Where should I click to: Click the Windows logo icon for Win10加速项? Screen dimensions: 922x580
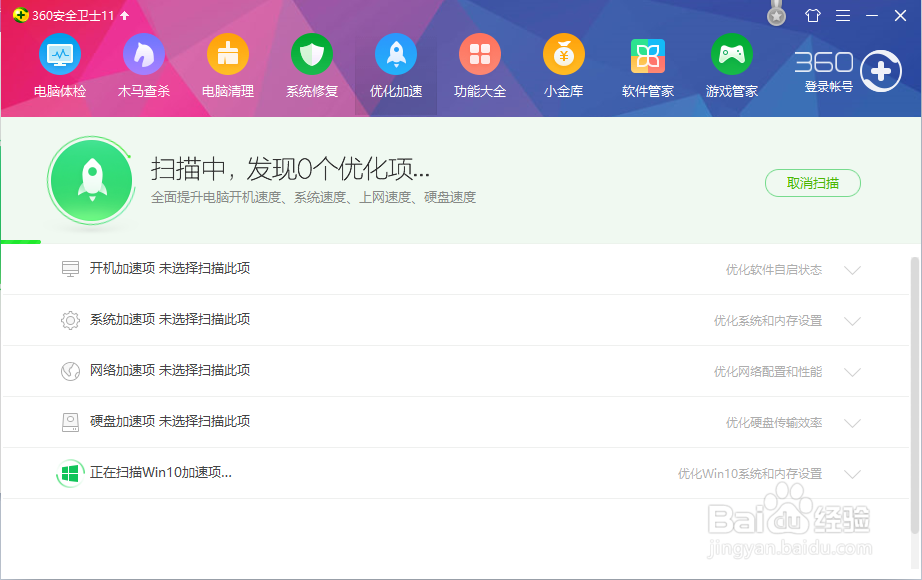click(71, 474)
